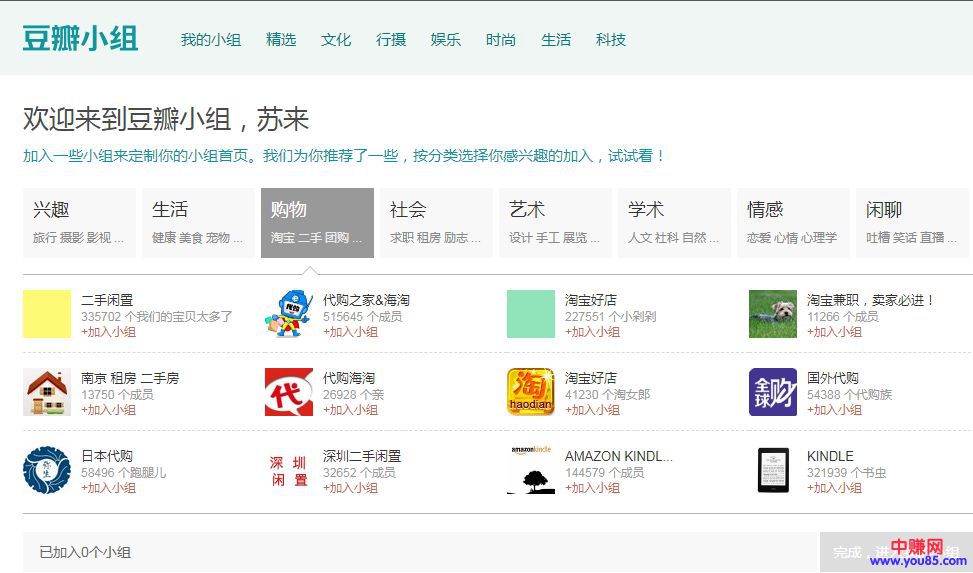Click the 豆瓣小组 site logo
The image size is (973, 573).
point(80,39)
